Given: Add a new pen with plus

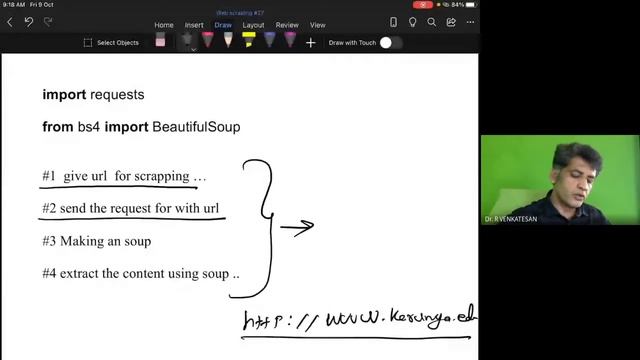Looking at the screenshot, I should click(311, 42).
